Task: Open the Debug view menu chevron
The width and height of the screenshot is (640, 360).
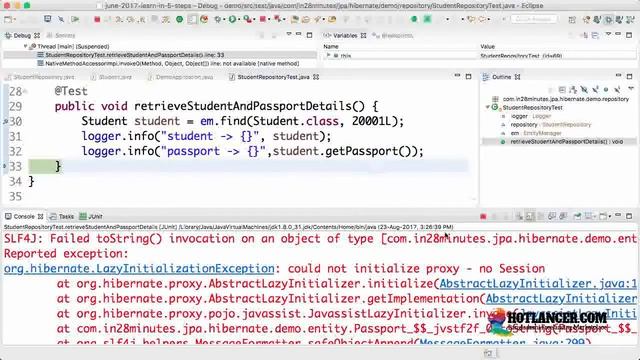Action: pyautogui.click(x=289, y=35)
